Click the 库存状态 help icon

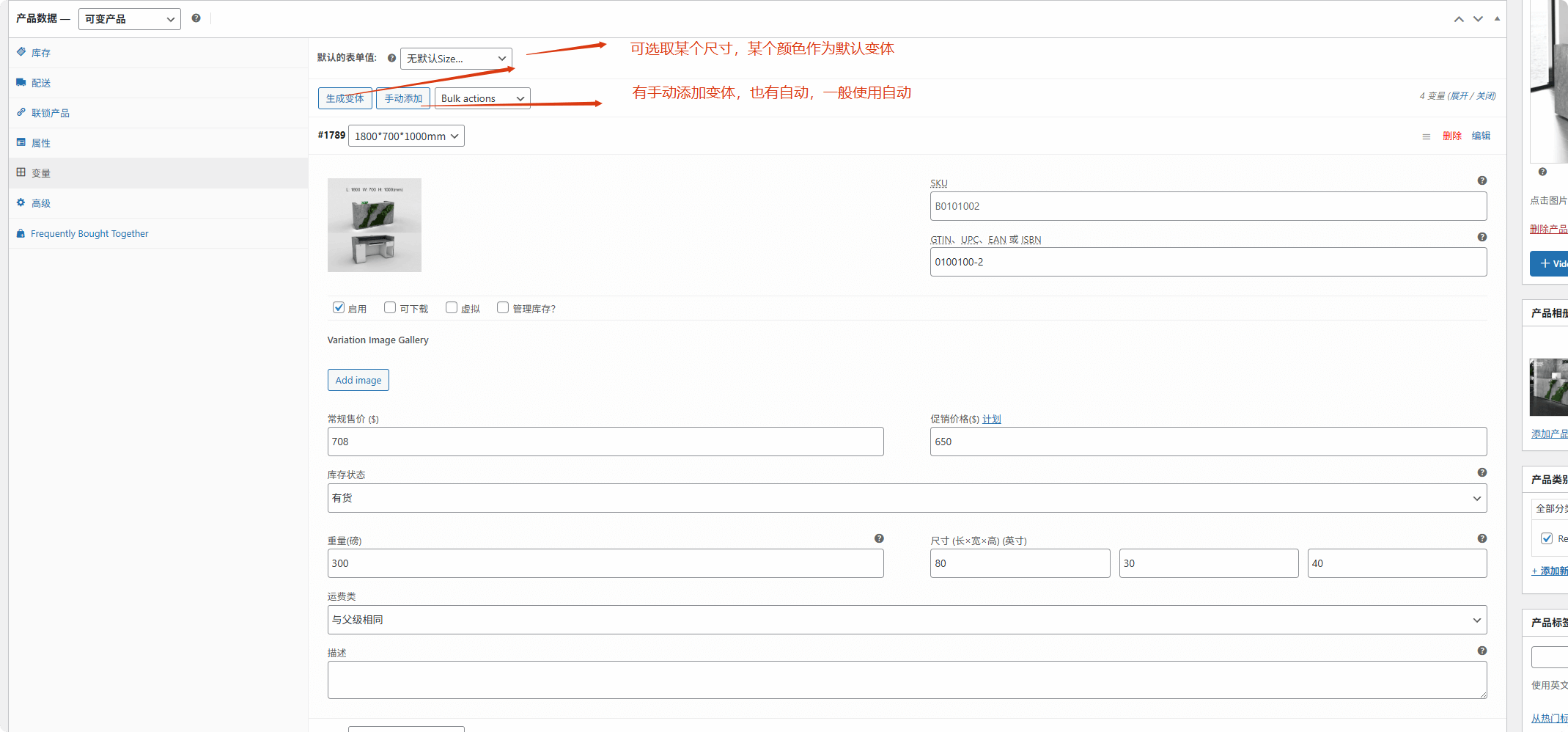click(1481, 472)
